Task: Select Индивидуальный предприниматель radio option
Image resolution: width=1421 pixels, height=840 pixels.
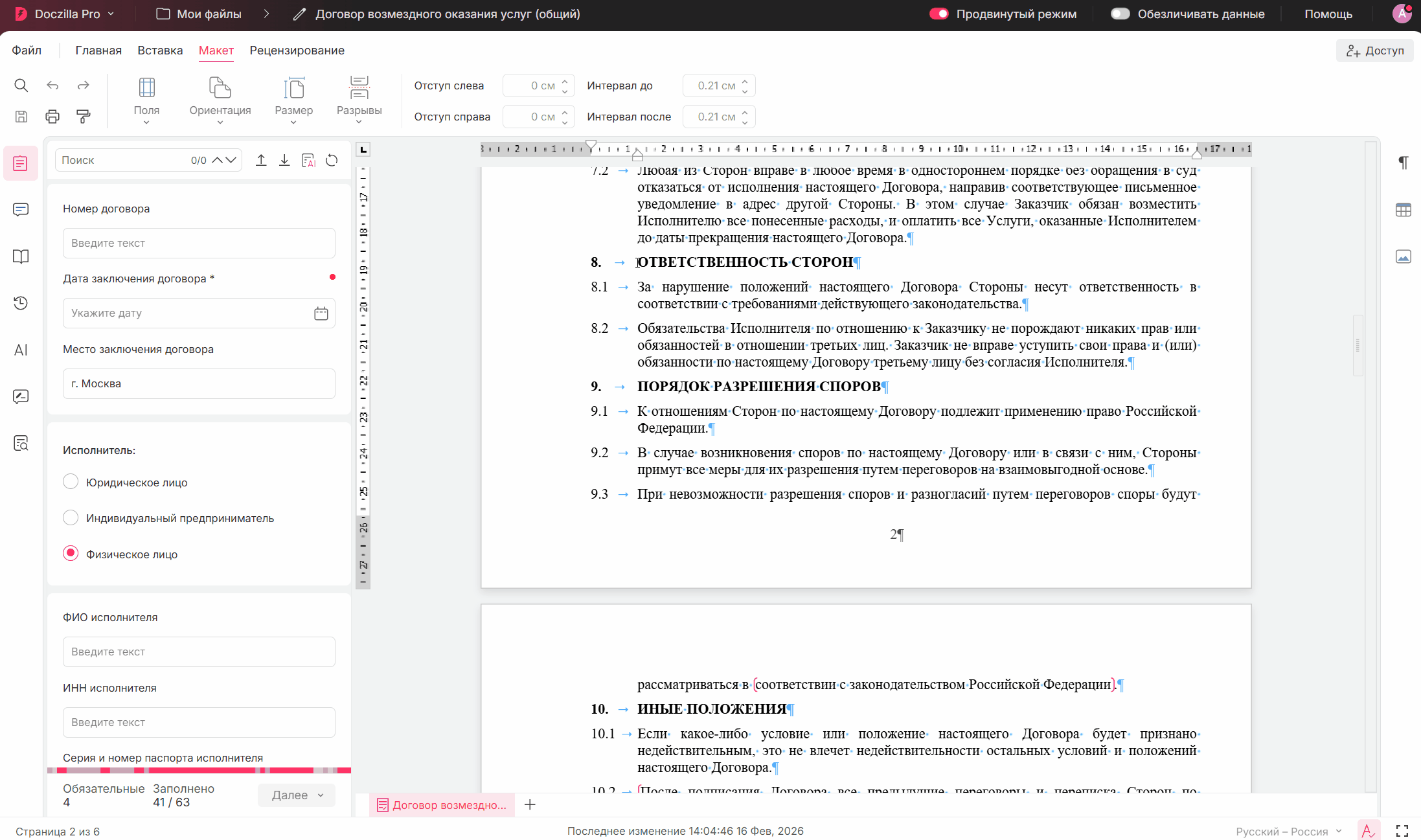Action: pyautogui.click(x=71, y=517)
